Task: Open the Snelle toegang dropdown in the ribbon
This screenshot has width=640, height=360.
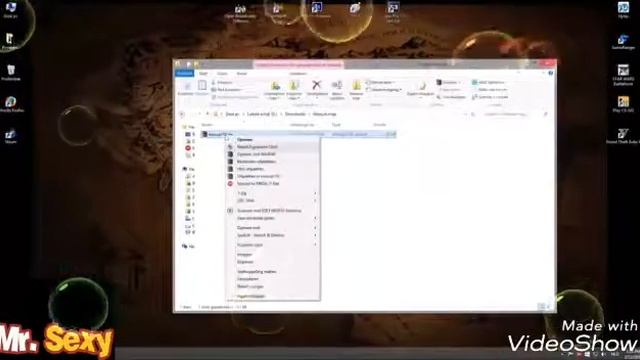Action: (384, 89)
